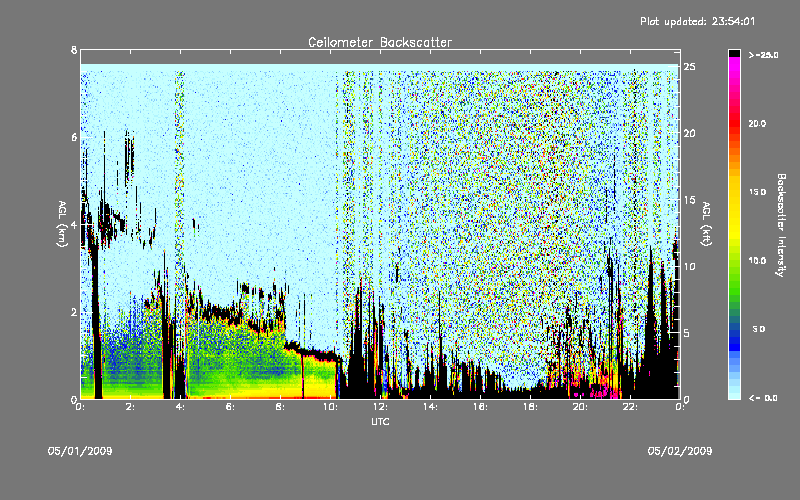Click the 25 tick on kft axis
This screenshot has height=500, width=800.
point(690,67)
